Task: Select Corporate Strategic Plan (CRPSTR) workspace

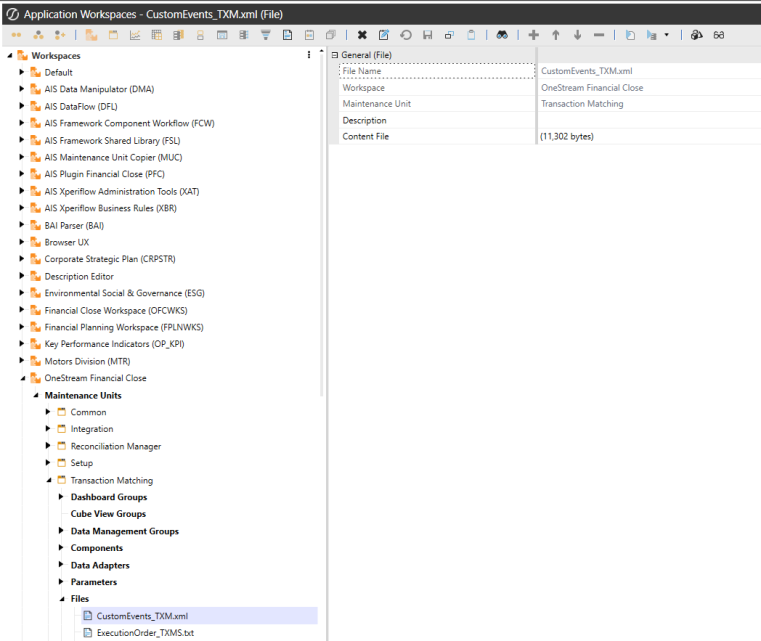Action: [110, 259]
